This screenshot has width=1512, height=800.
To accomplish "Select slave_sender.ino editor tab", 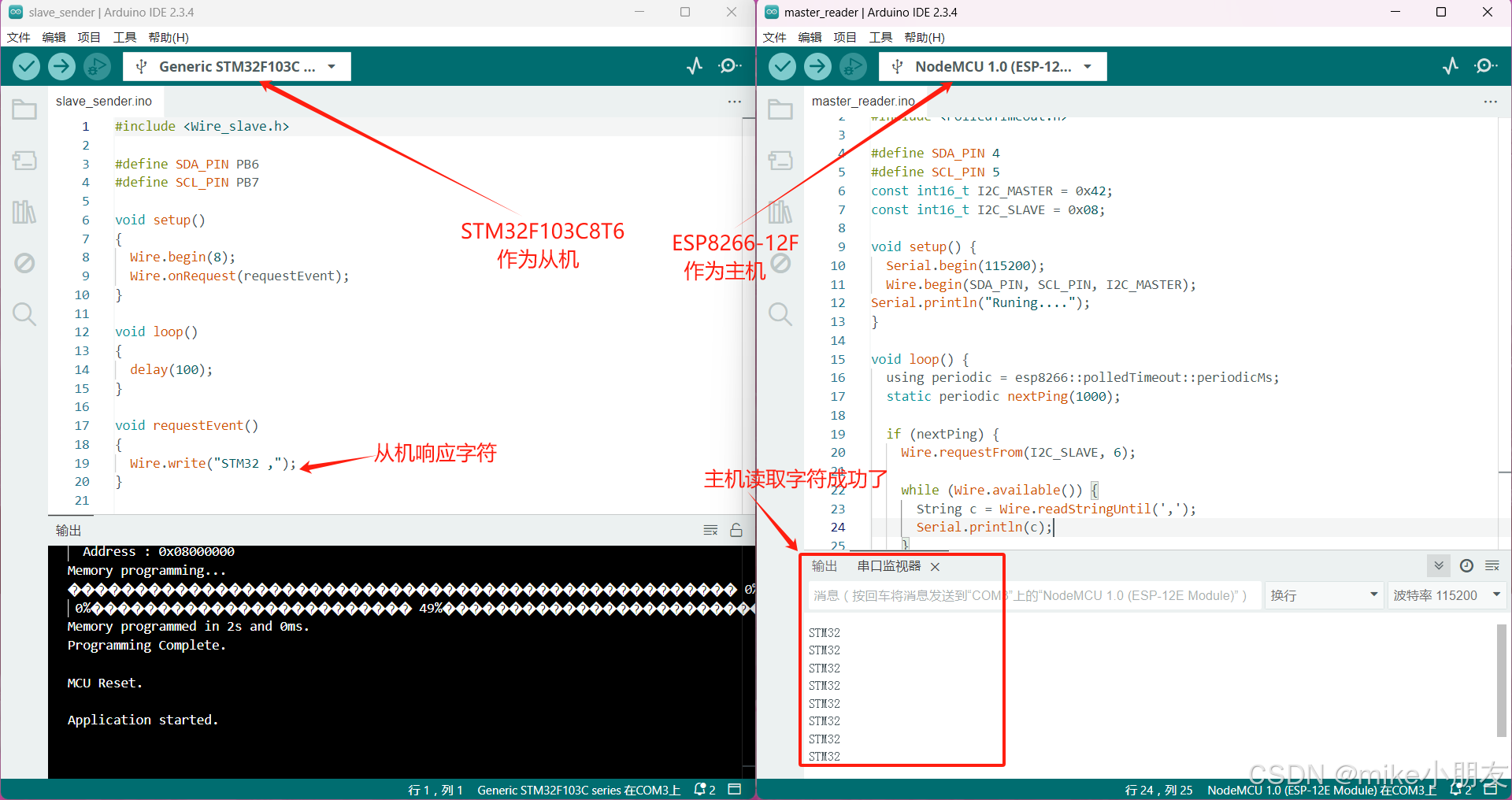I will coord(104,101).
